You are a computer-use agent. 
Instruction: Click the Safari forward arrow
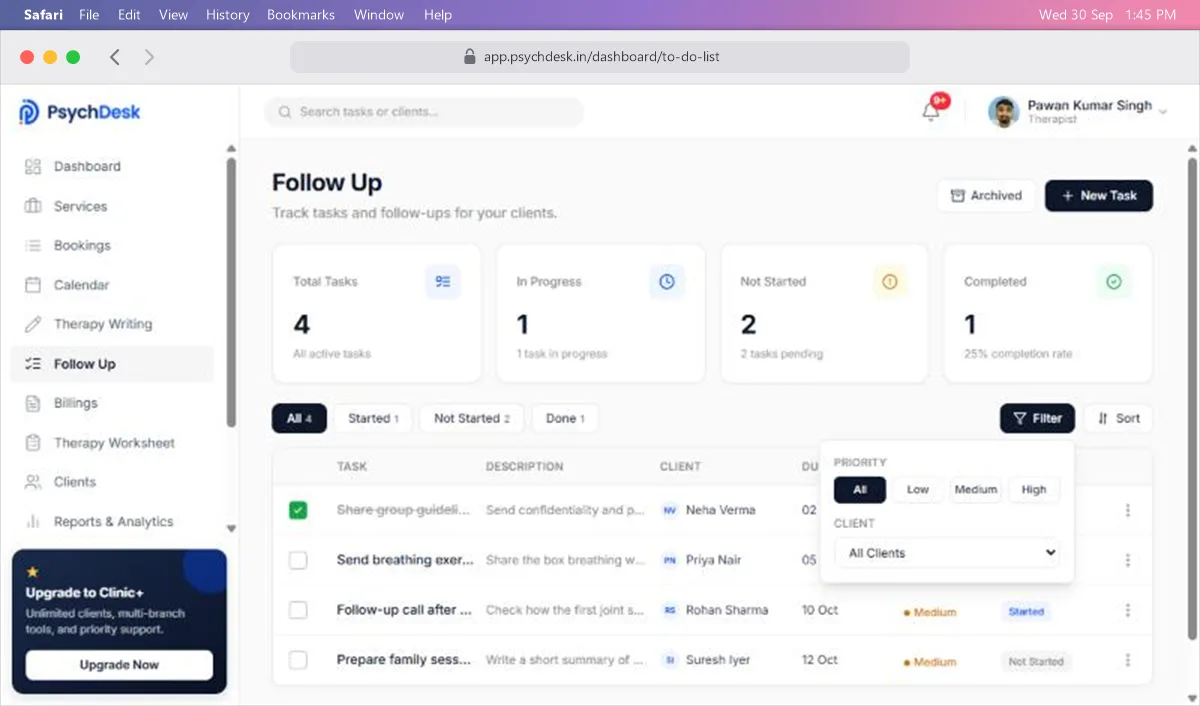pos(149,57)
